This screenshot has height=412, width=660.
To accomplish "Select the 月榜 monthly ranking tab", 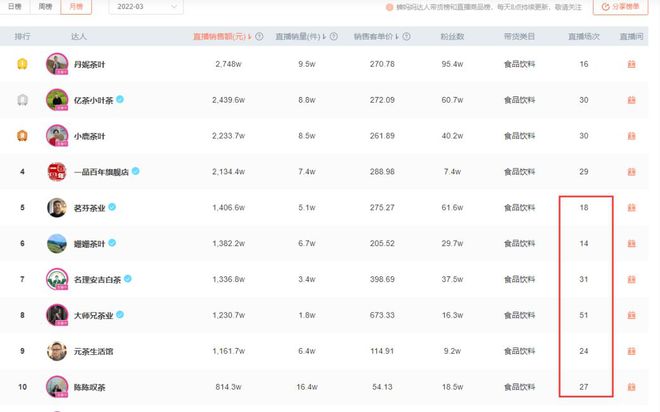I will [76, 7].
